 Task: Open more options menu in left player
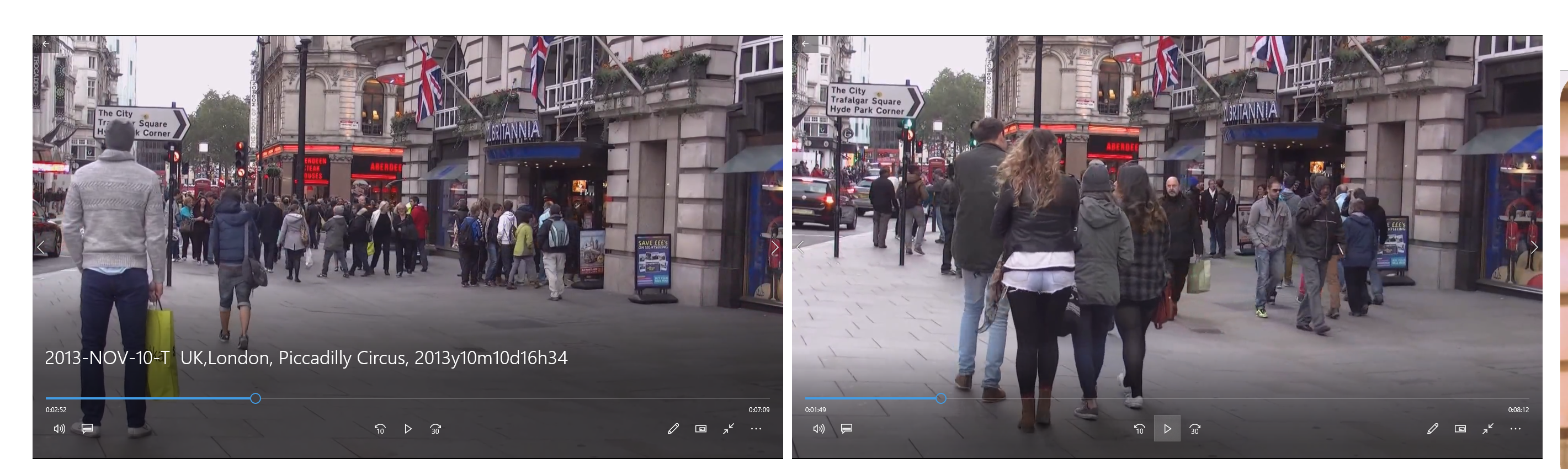(x=756, y=429)
